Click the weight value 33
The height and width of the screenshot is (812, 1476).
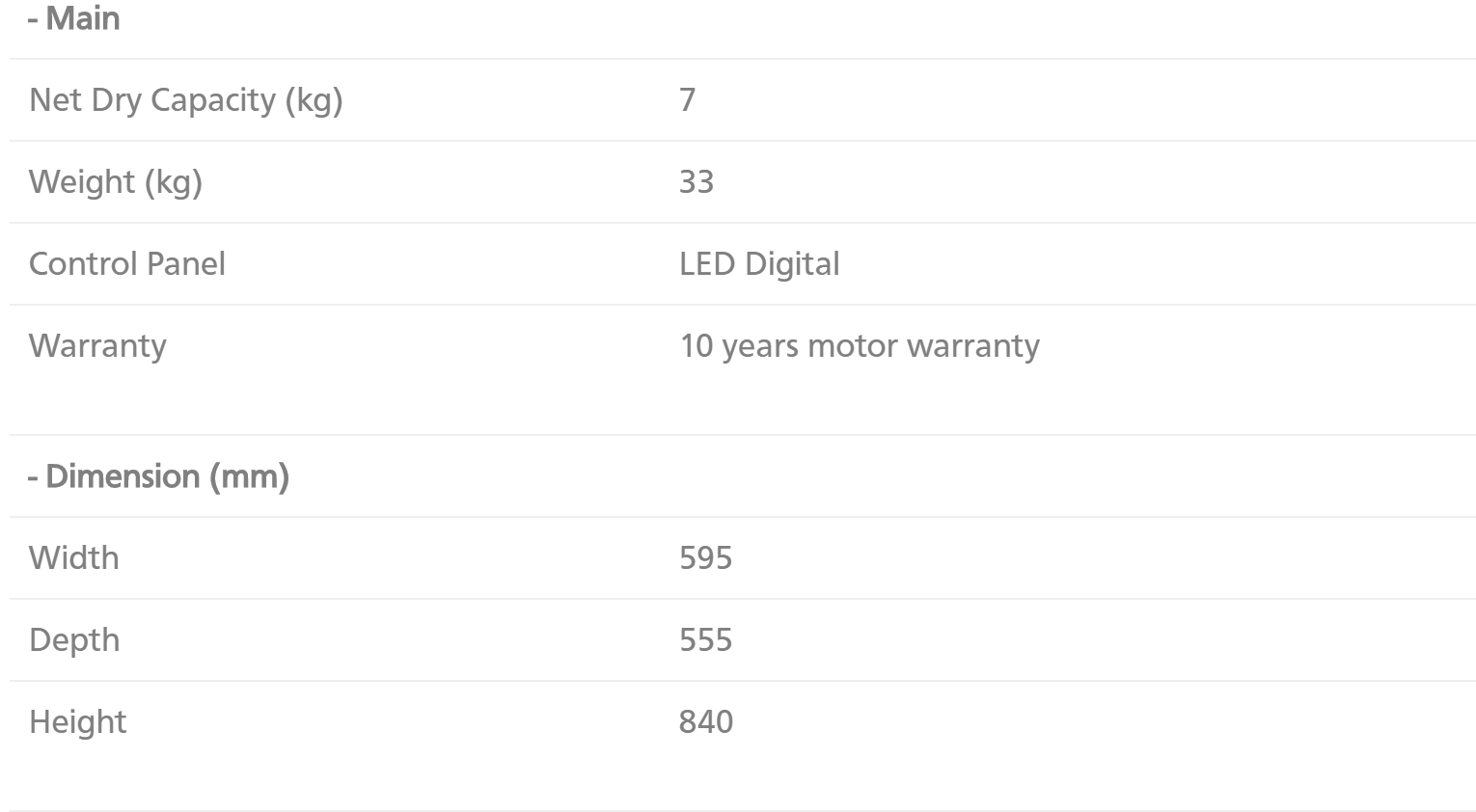pyautogui.click(x=697, y=181)
